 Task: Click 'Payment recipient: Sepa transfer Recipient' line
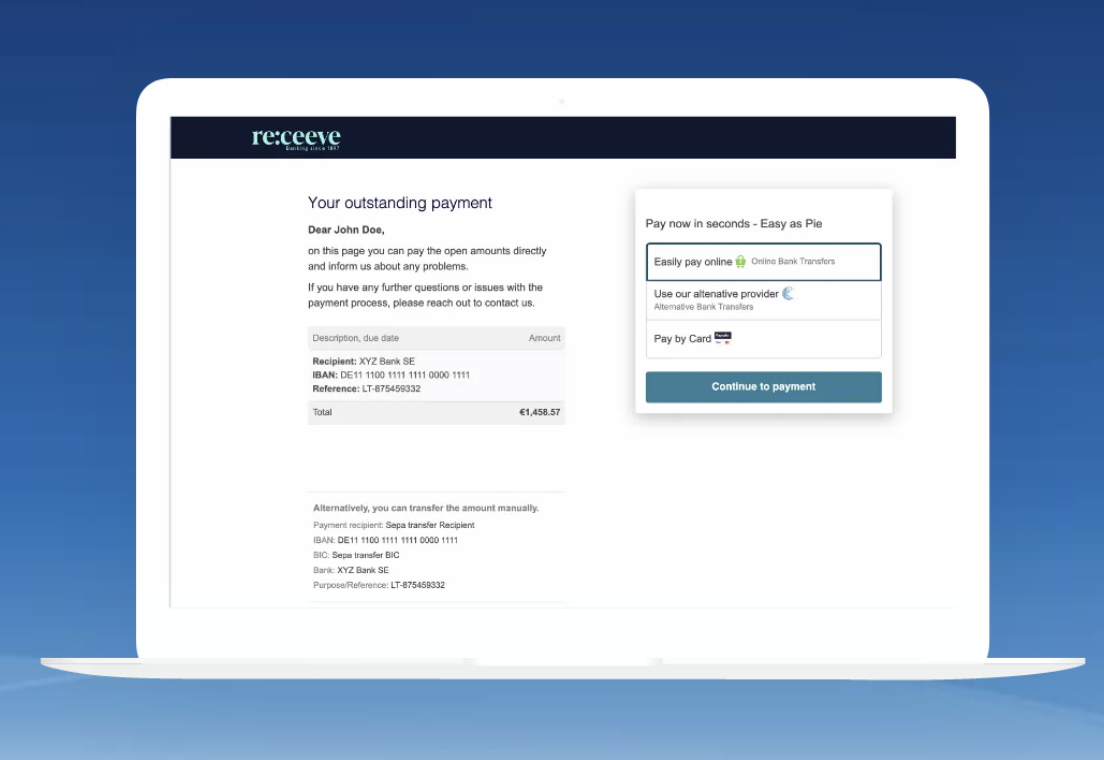point(394,525)
